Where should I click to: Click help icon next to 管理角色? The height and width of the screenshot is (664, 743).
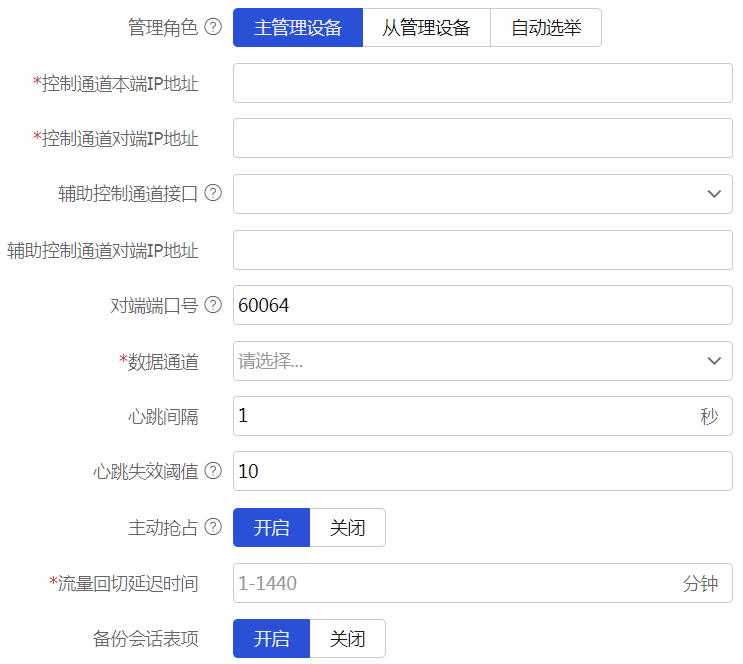(213, 28)
